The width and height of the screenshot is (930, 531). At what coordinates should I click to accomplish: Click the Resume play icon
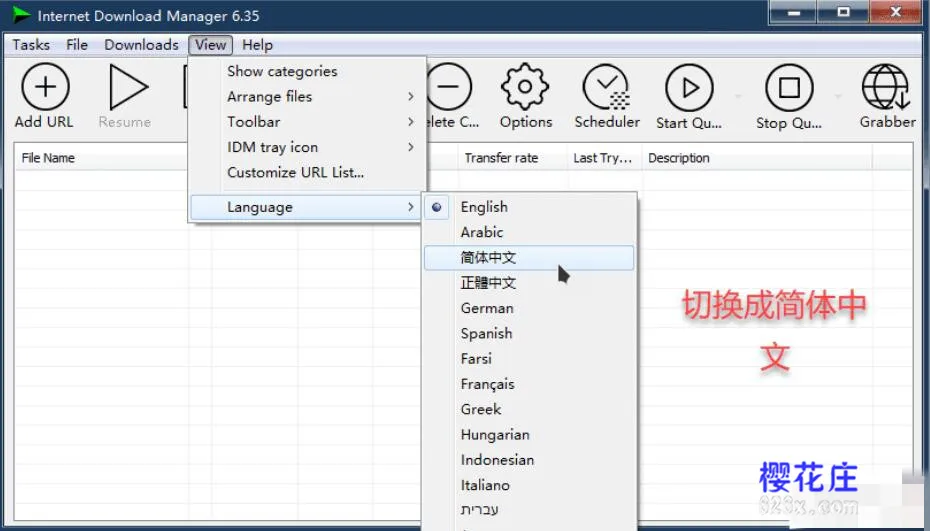[128, 87]
